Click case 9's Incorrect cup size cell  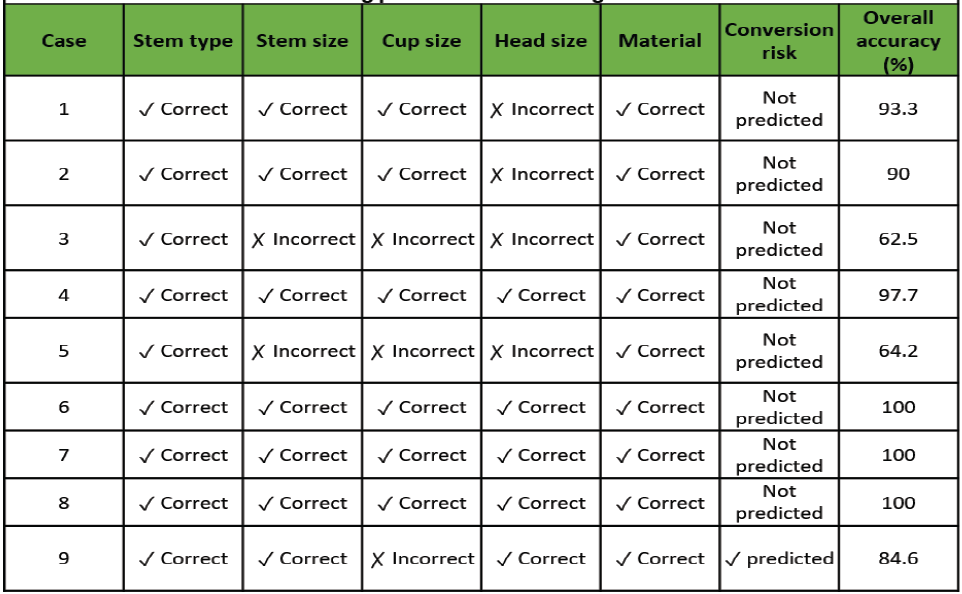click(421, 558)
